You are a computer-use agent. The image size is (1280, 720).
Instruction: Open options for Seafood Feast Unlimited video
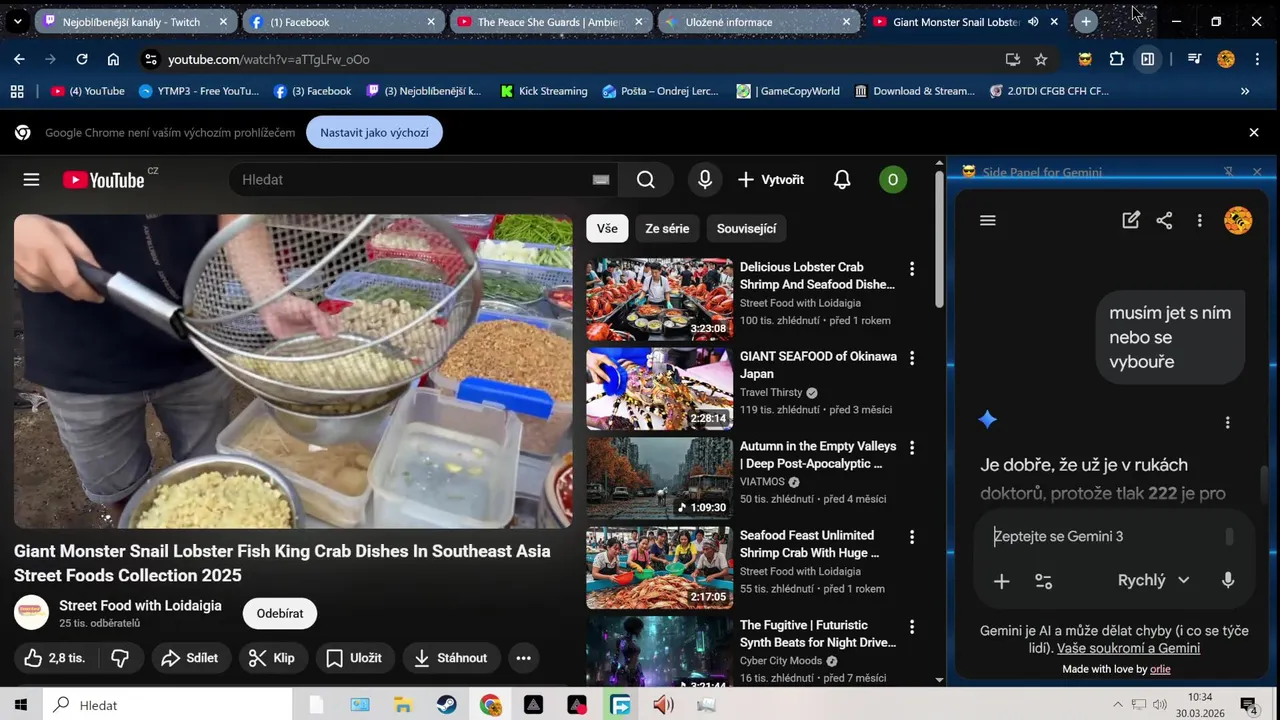tap(911, 537)
